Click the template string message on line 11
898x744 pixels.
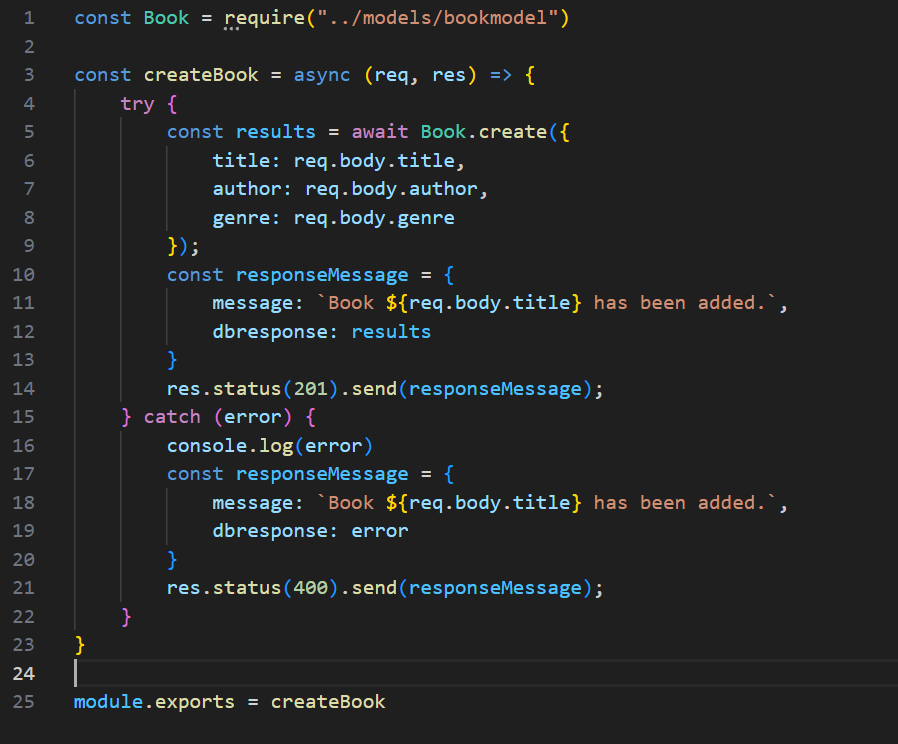pyautogui.click(x=547, y=302)
